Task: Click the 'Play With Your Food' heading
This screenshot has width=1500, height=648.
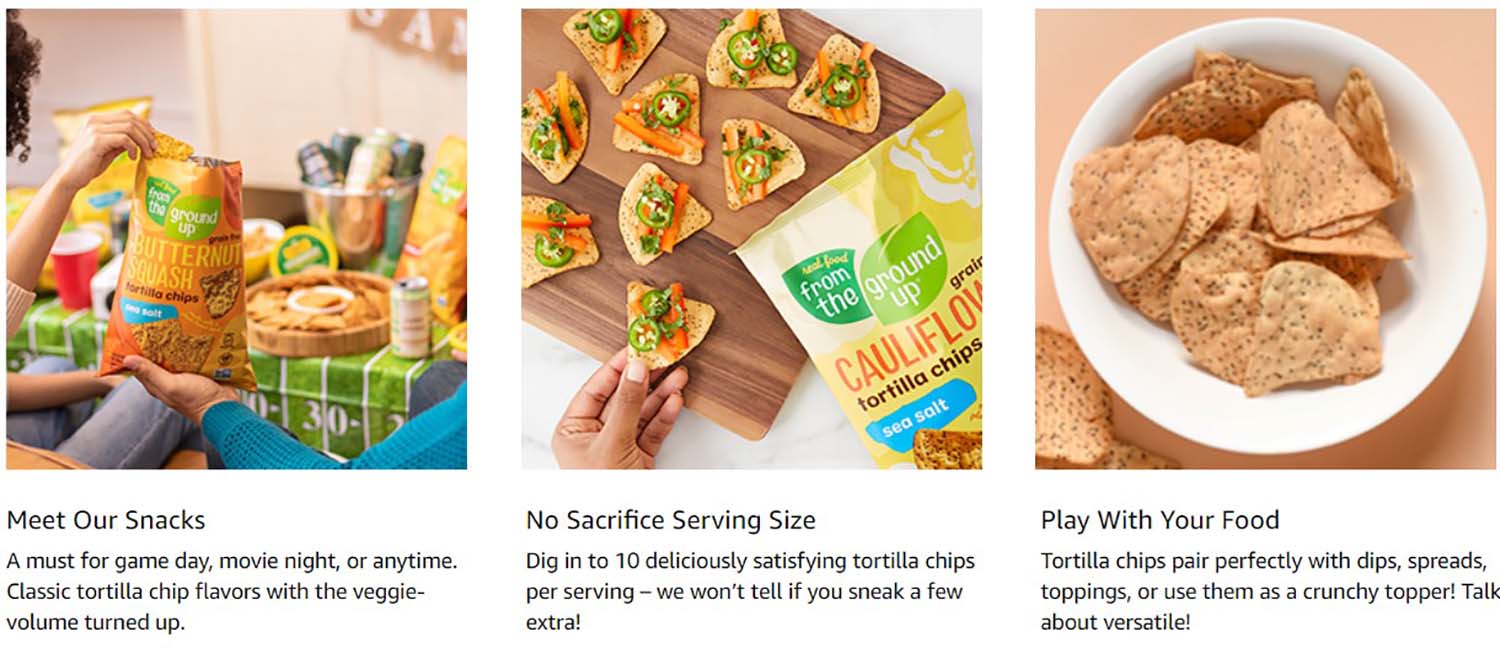Action: coord(1160,520)
